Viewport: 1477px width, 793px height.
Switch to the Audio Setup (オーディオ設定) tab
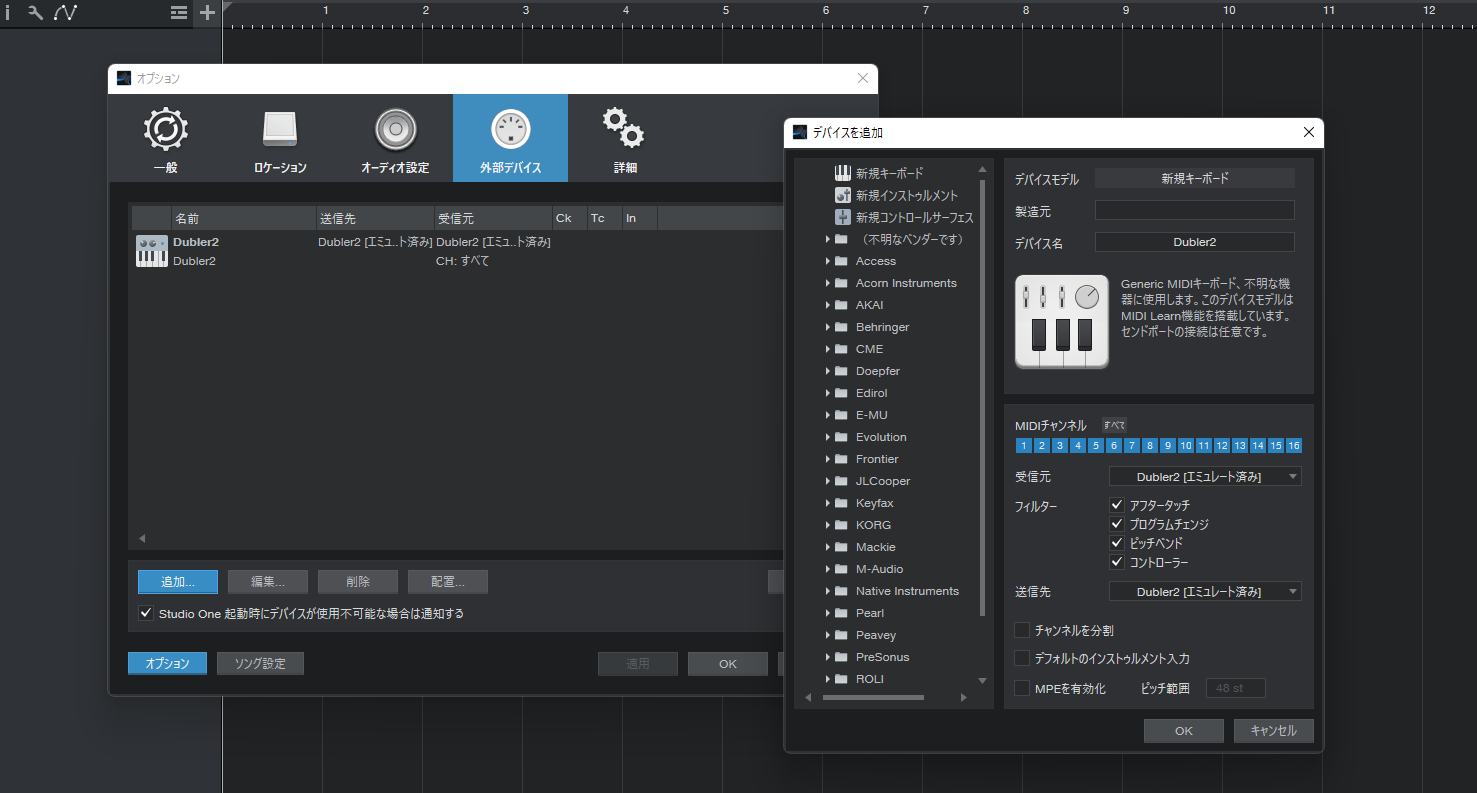click(x=395, y=138)
